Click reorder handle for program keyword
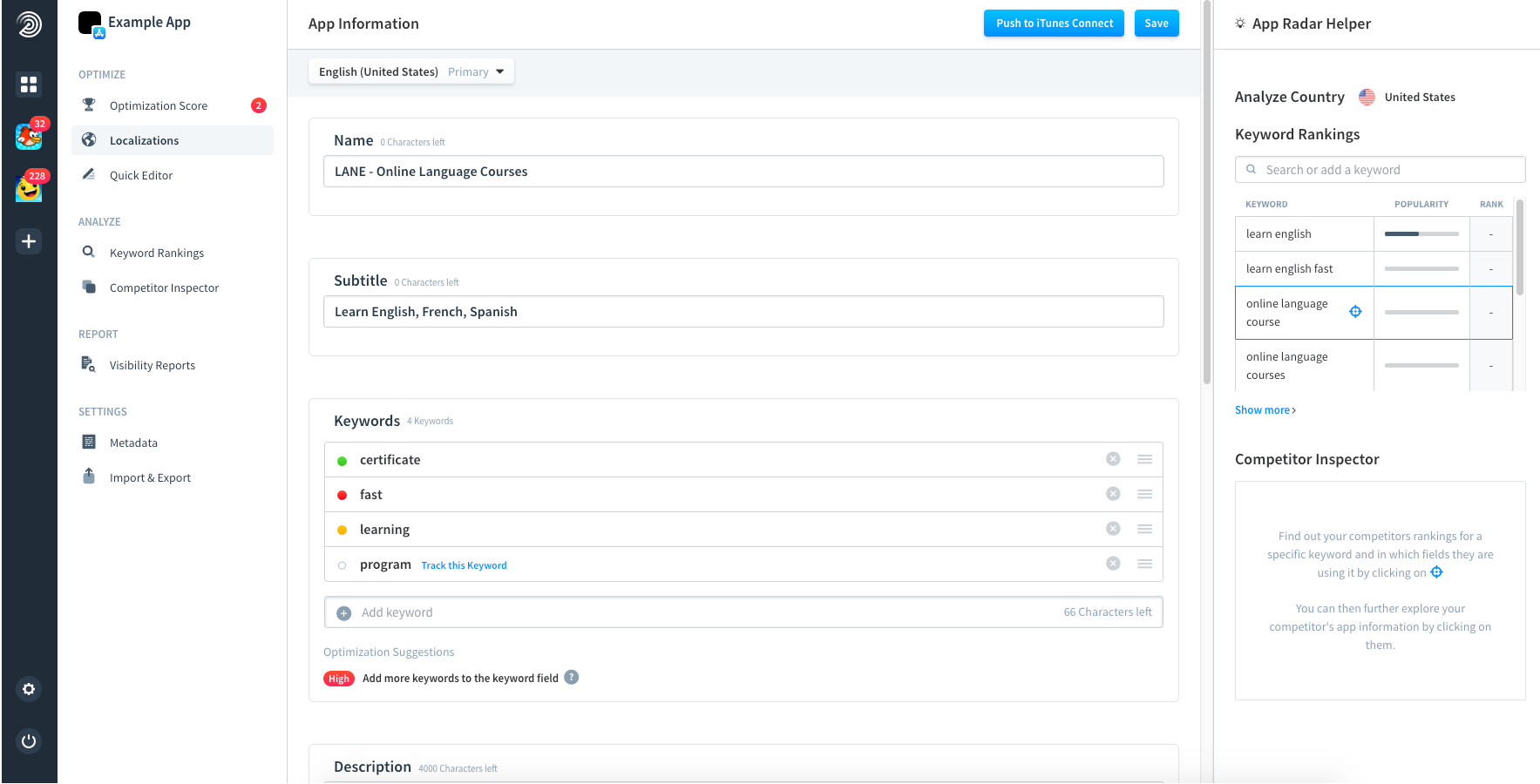1540x784 pixels. pyautogui.click(x=1145, y=564)
